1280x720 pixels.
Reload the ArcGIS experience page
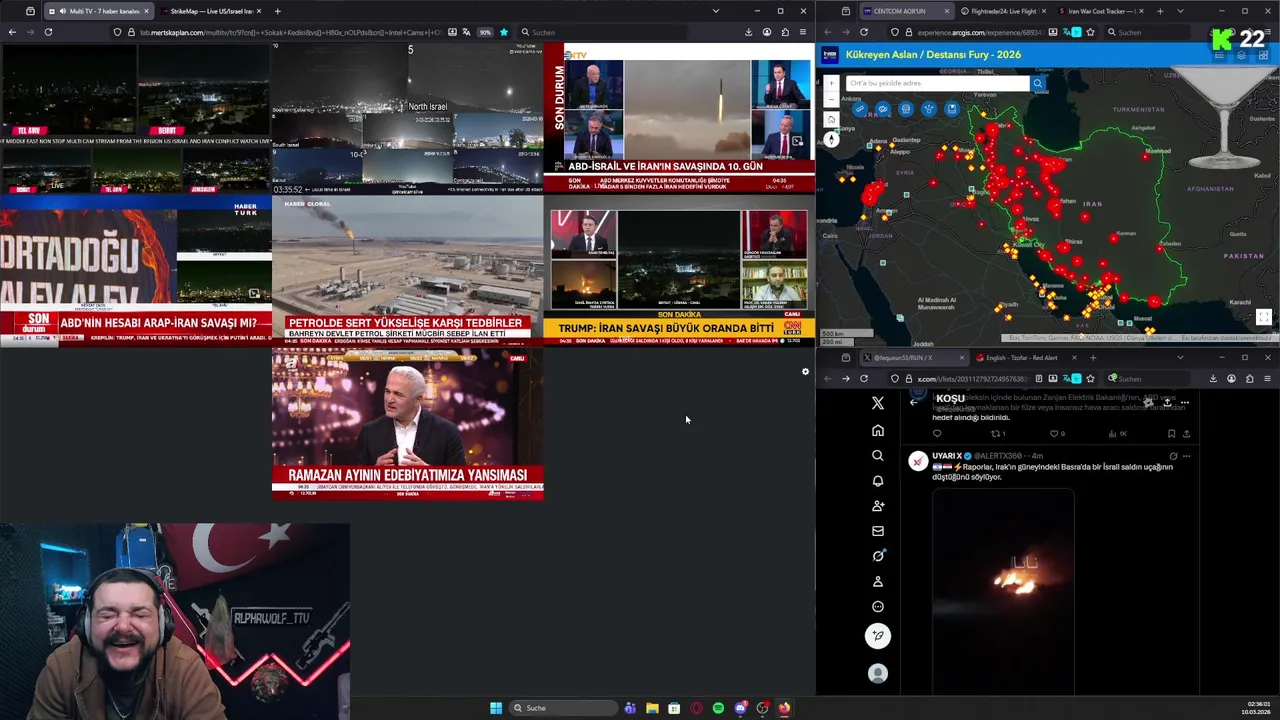tap(864, 32)
